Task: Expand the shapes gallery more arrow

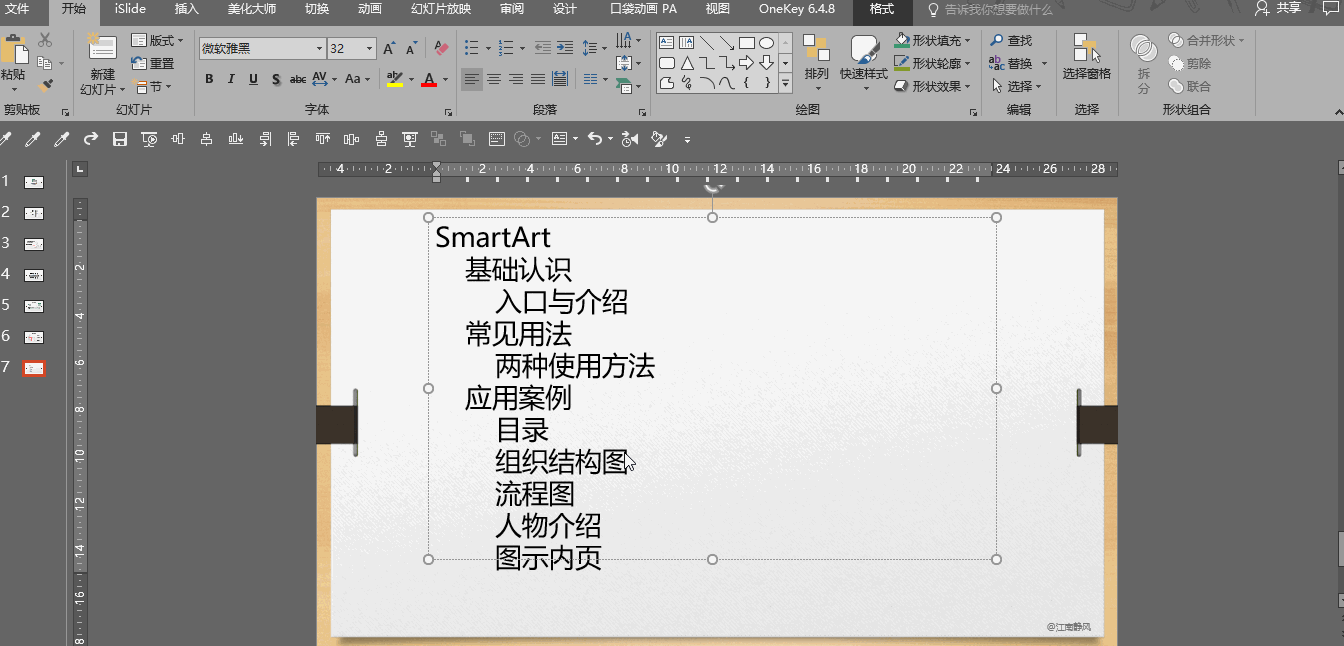Action: click(785, 84)
